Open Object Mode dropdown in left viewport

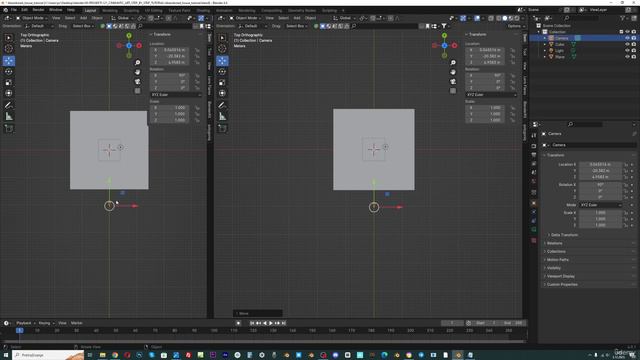click(32, 18)
